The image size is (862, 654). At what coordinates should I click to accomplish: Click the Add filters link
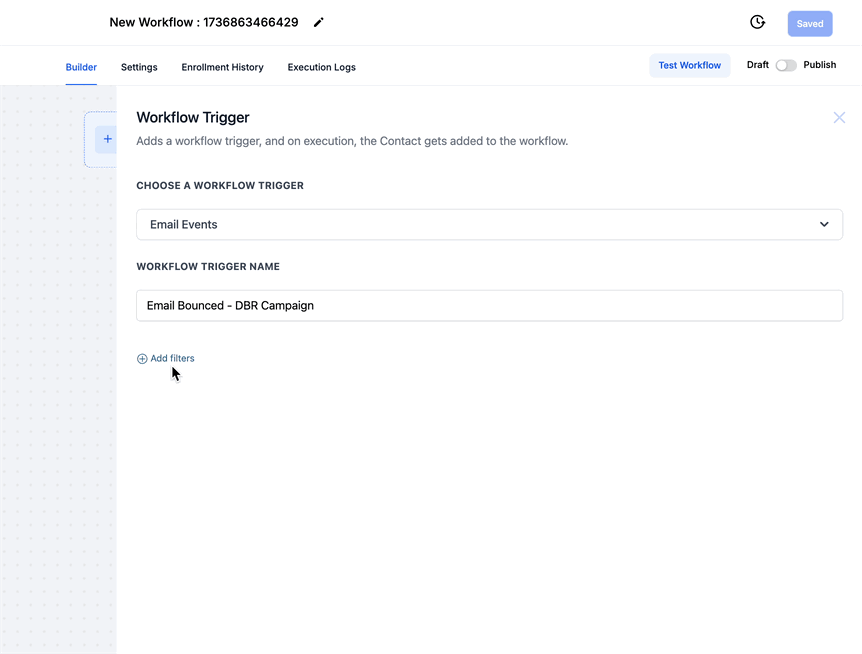pyautogui.click(x=172, y=358)
